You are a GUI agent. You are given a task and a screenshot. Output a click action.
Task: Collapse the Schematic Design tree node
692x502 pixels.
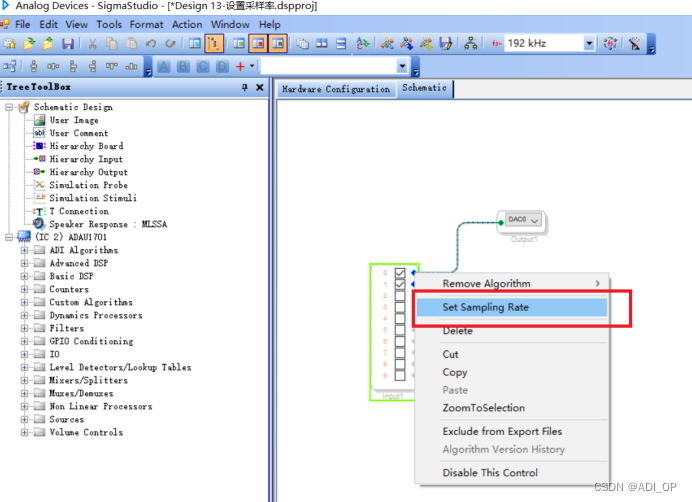[9, 107]
